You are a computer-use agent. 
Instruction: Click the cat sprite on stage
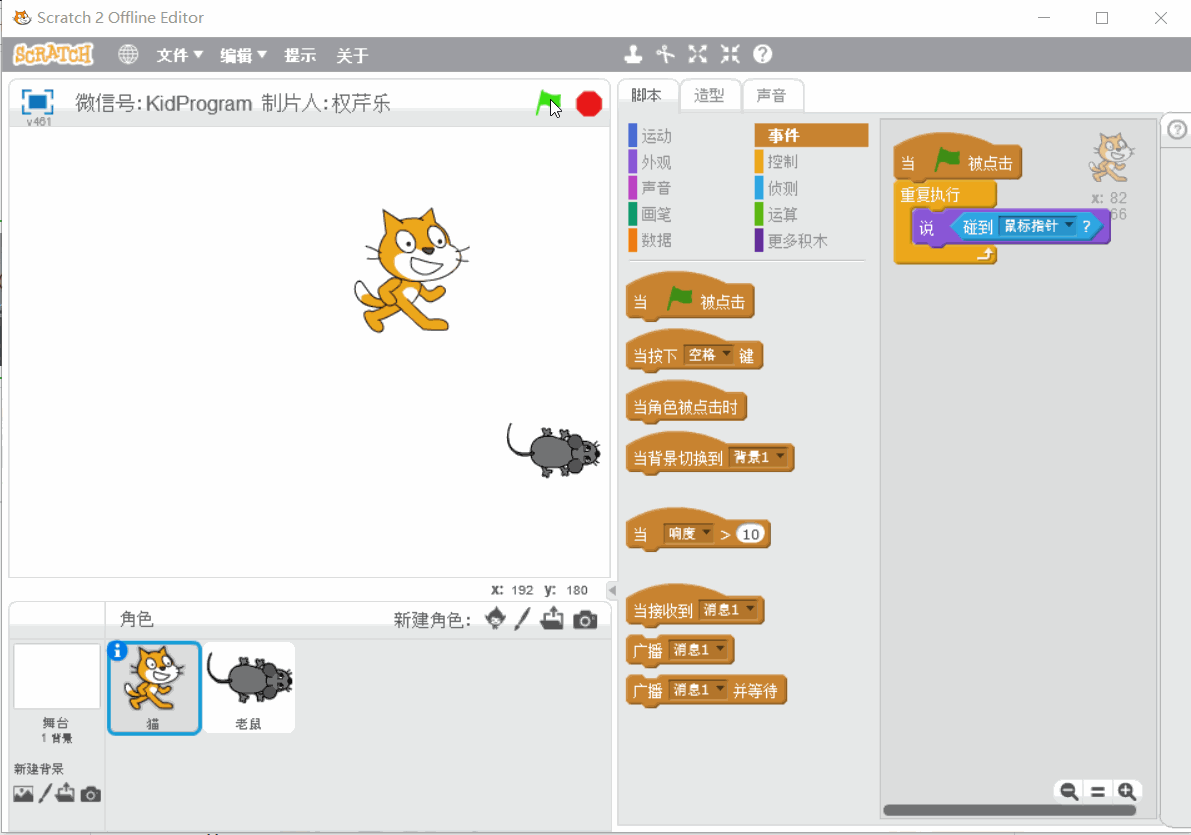click(411, 270)
